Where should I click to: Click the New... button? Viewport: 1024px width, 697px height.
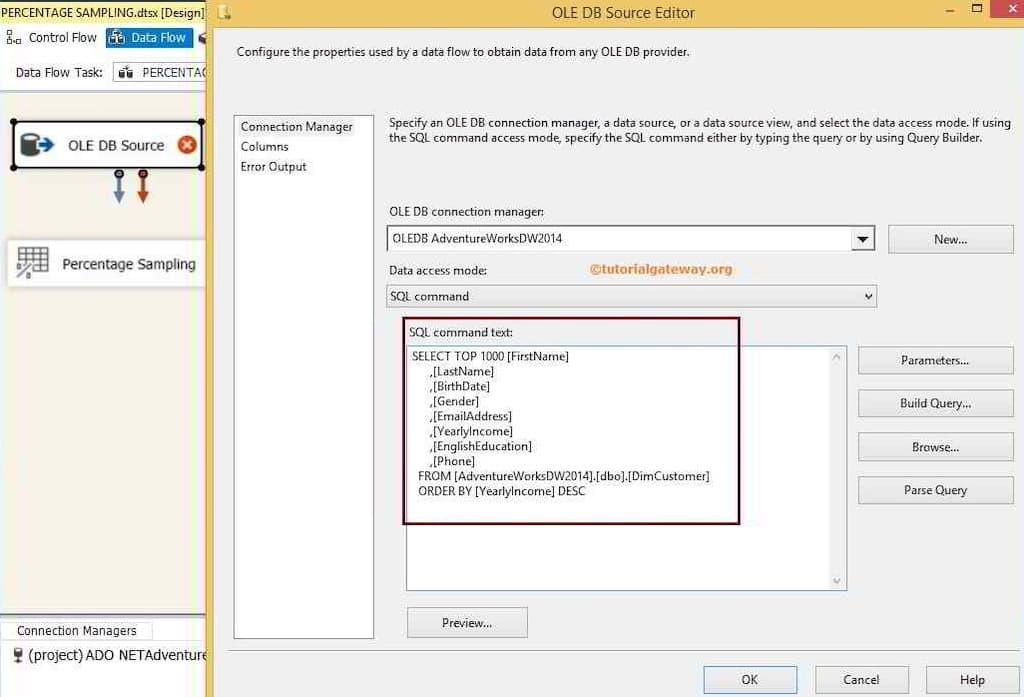950,240
